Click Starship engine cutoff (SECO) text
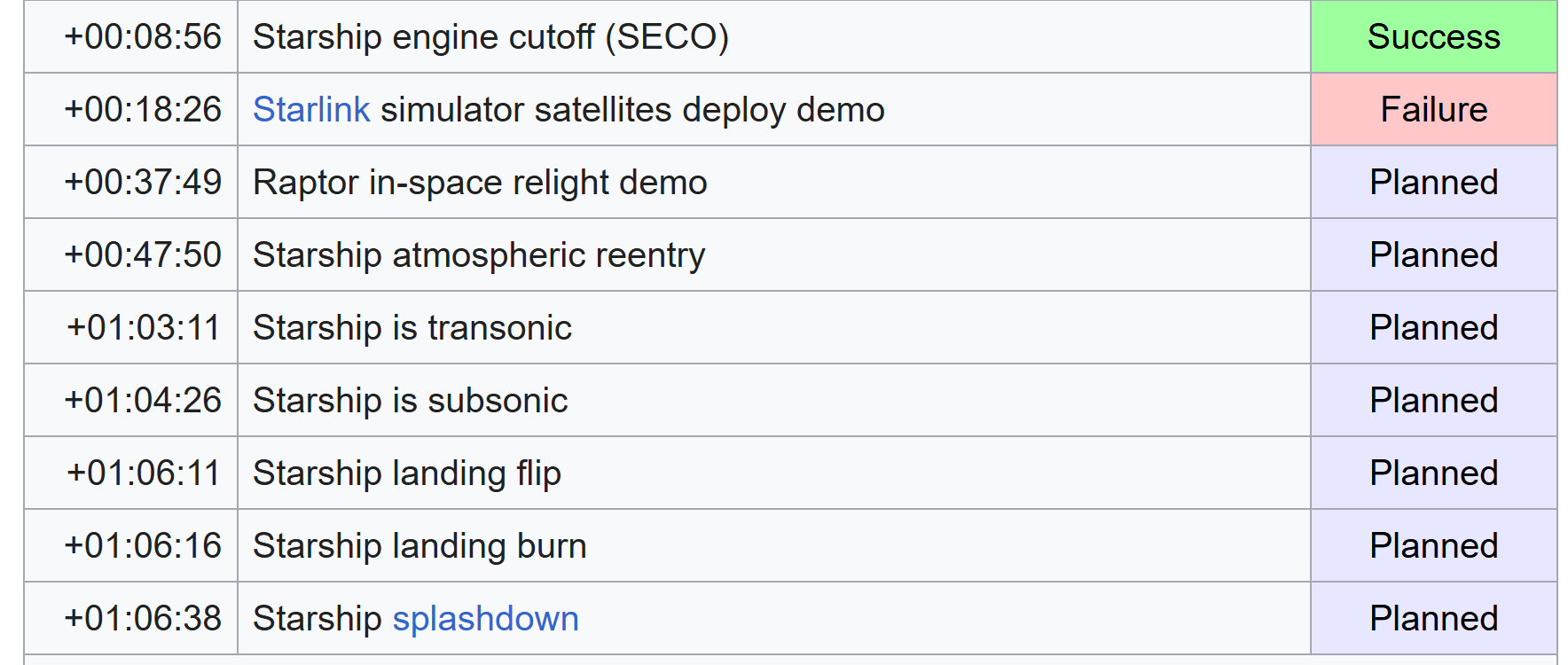Image resolution: width=1568 pixels, height=665 pixels. click(490, 37)
